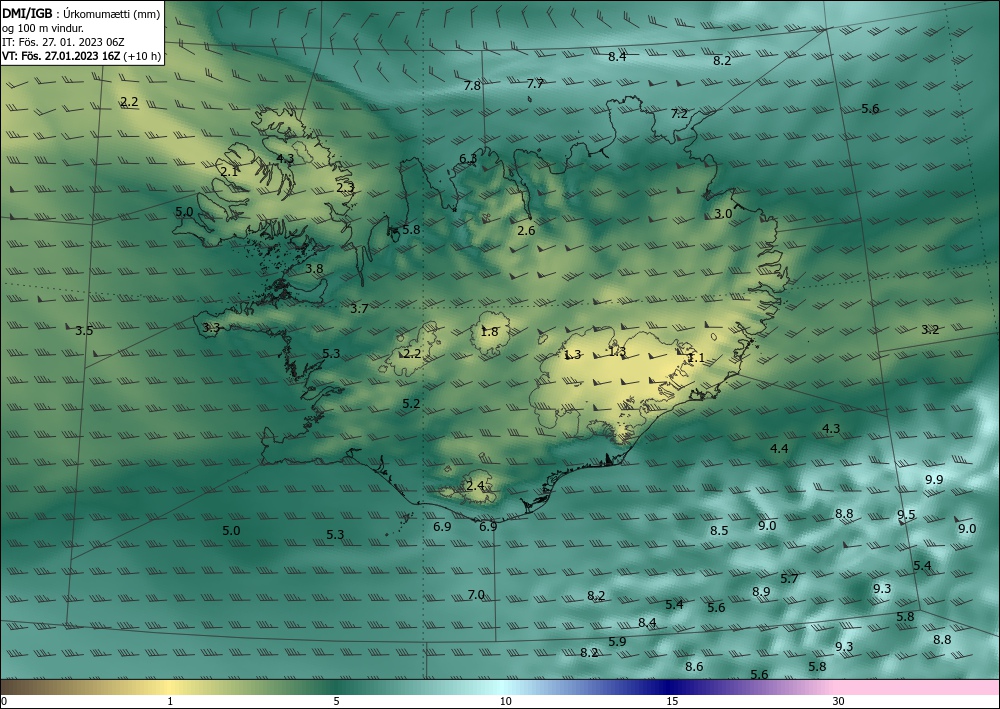Click the 5.7 value label

(789, 579)
